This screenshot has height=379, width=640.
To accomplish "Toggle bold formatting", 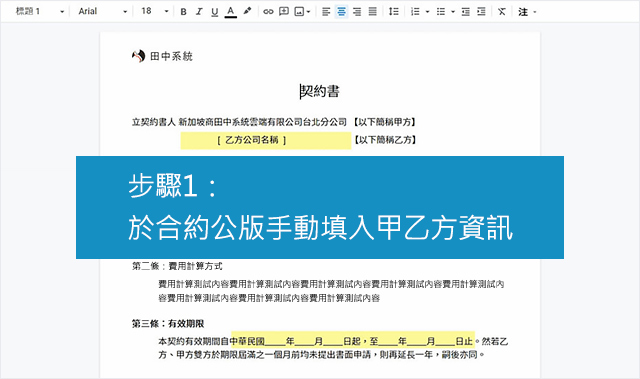I will 183,12.
